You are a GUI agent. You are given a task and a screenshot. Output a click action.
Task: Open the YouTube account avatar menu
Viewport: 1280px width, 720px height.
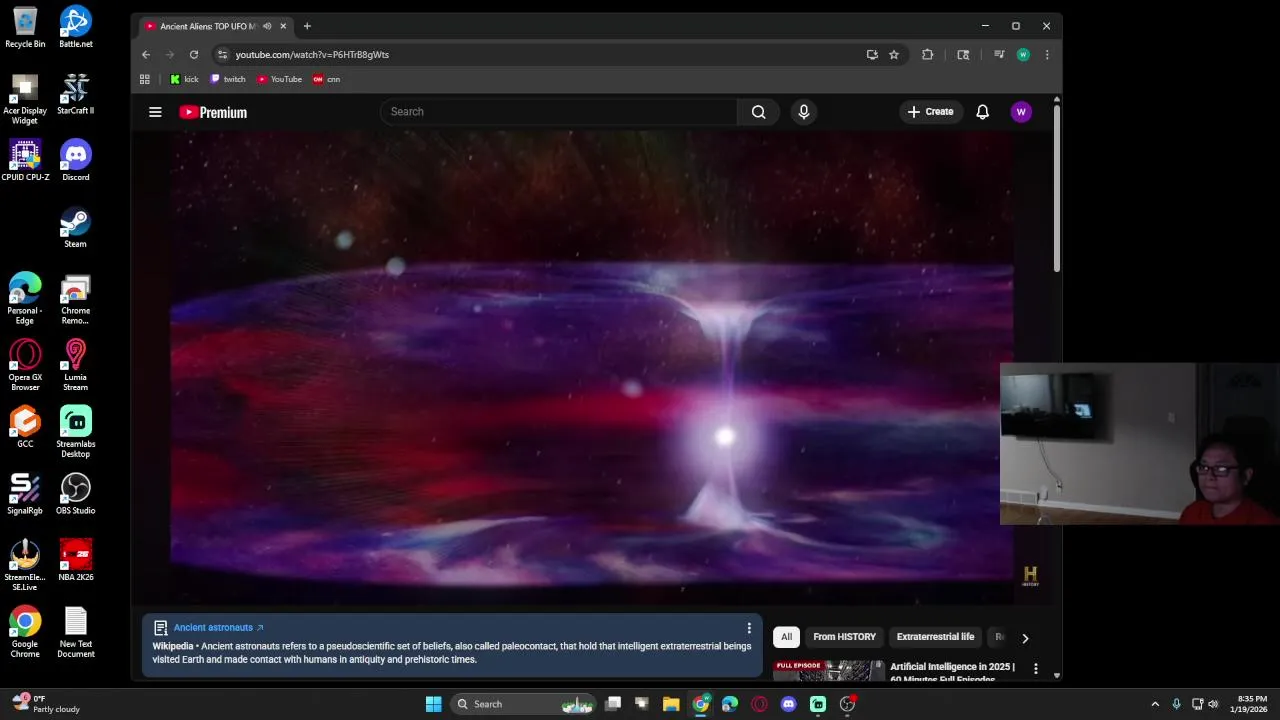click(x=1021, y=112)
